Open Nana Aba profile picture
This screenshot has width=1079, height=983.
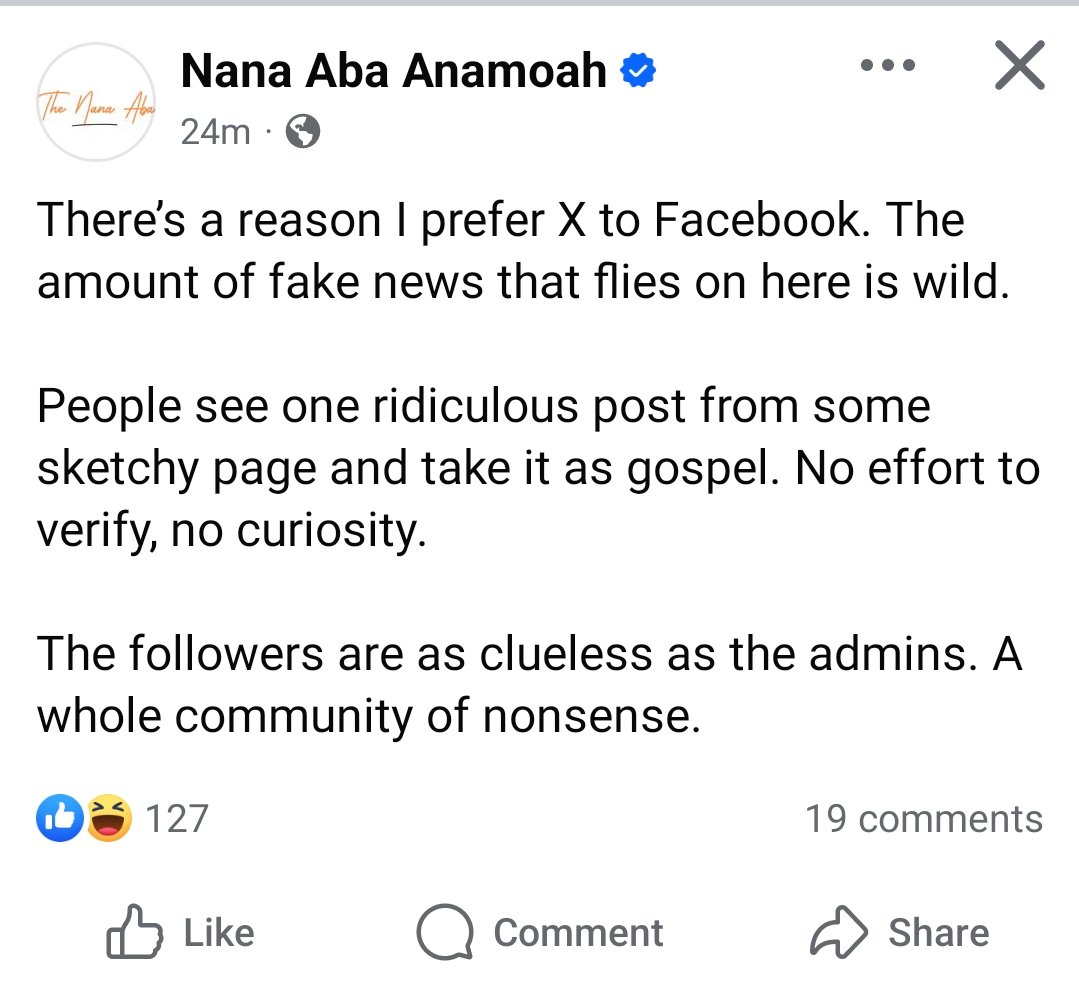click(96, 102)
